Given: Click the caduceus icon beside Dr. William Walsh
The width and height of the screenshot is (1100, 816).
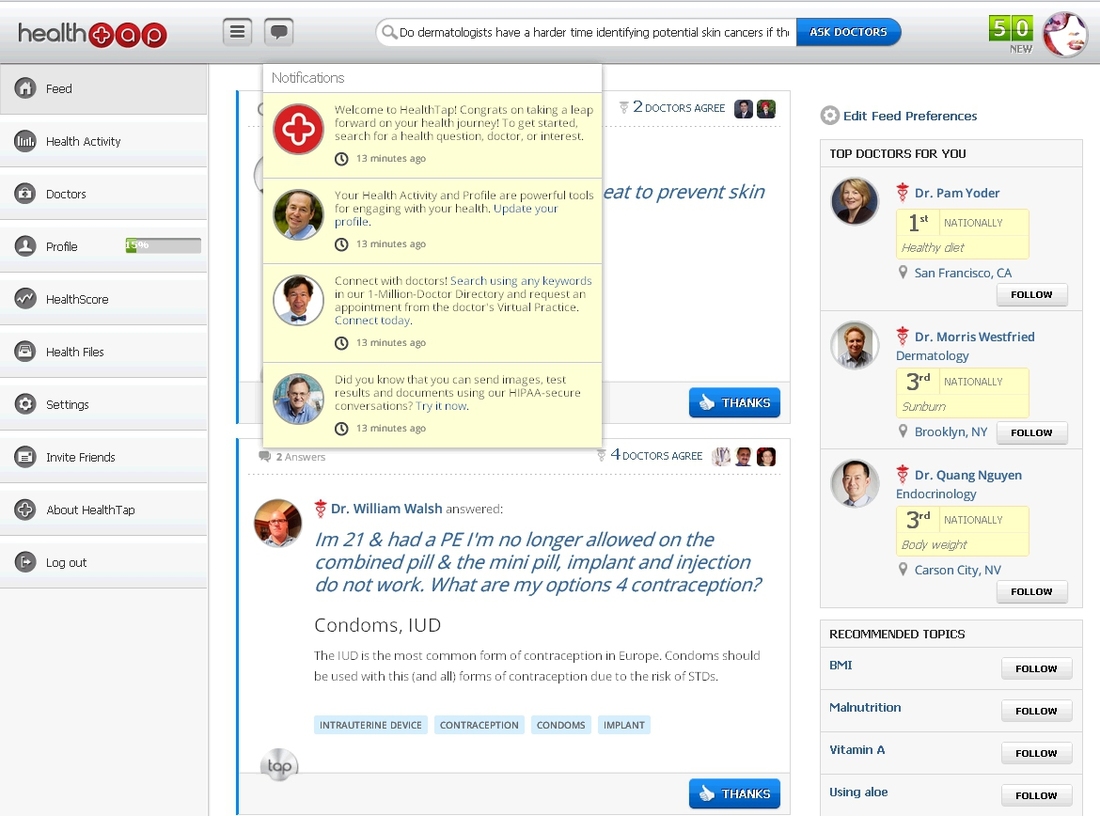Looking at the screenshot, I should tap(321, 508).
